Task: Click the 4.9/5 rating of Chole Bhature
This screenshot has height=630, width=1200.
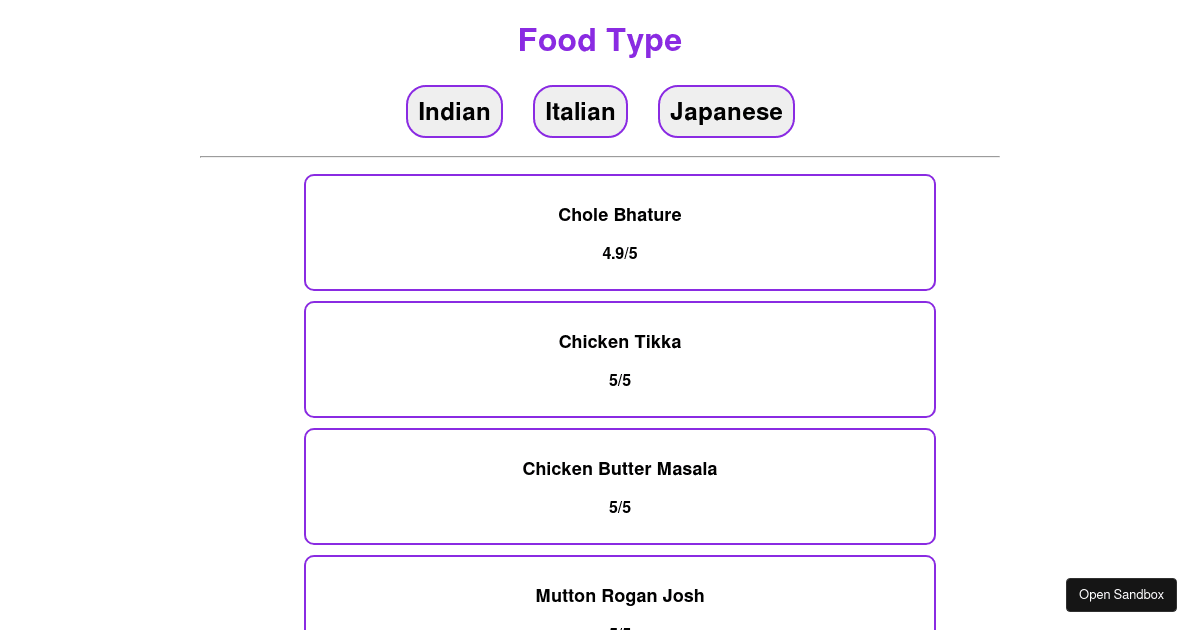Action: point(620,253)
